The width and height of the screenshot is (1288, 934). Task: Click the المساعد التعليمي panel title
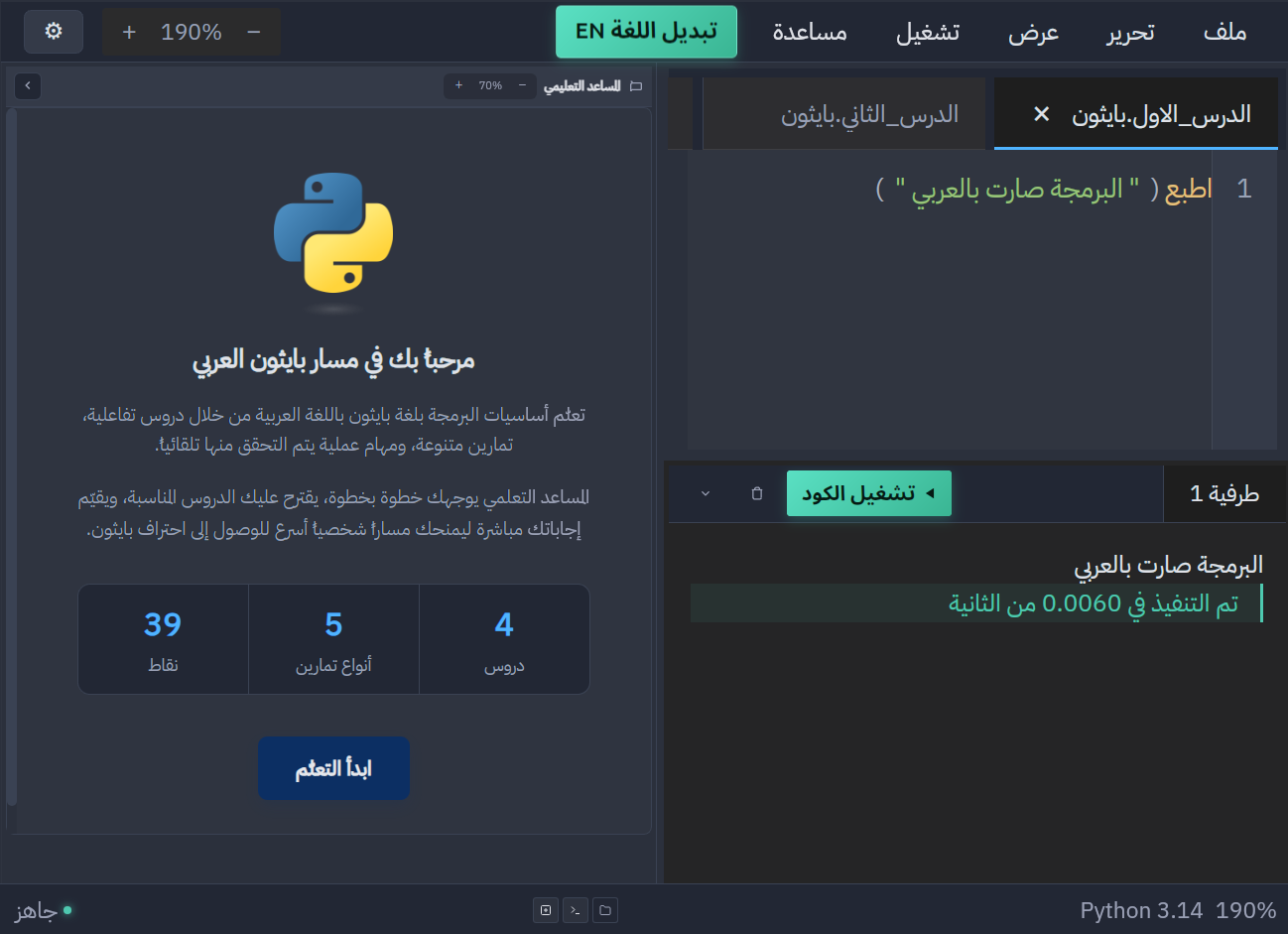coord(582,86)
